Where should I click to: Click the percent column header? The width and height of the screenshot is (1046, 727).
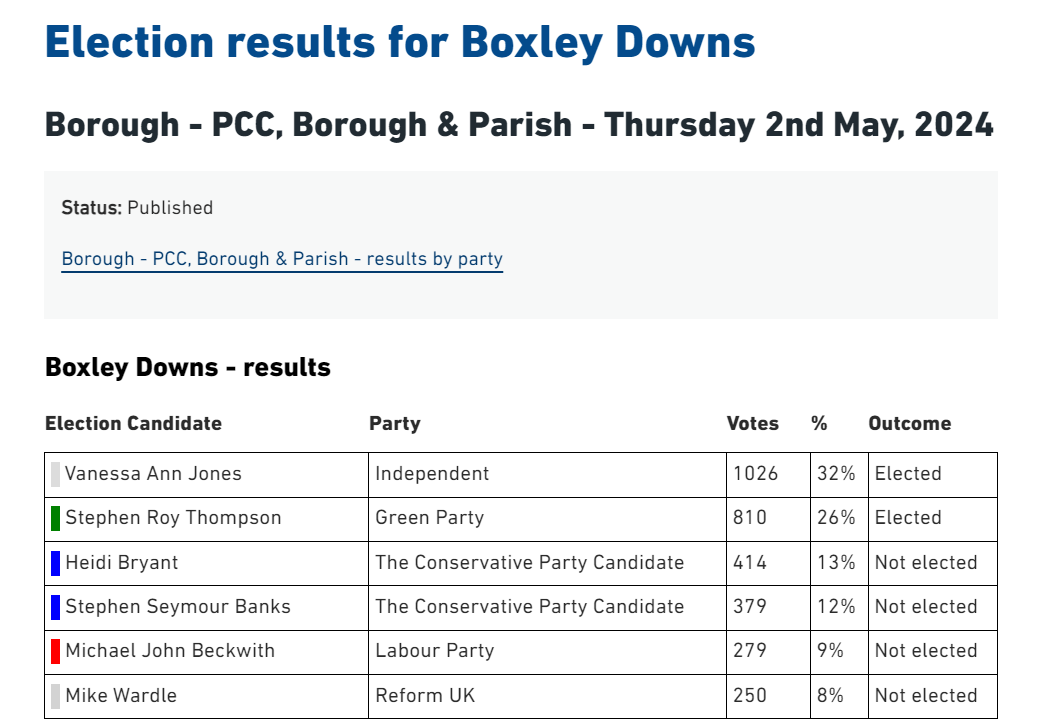click(819, 424)
